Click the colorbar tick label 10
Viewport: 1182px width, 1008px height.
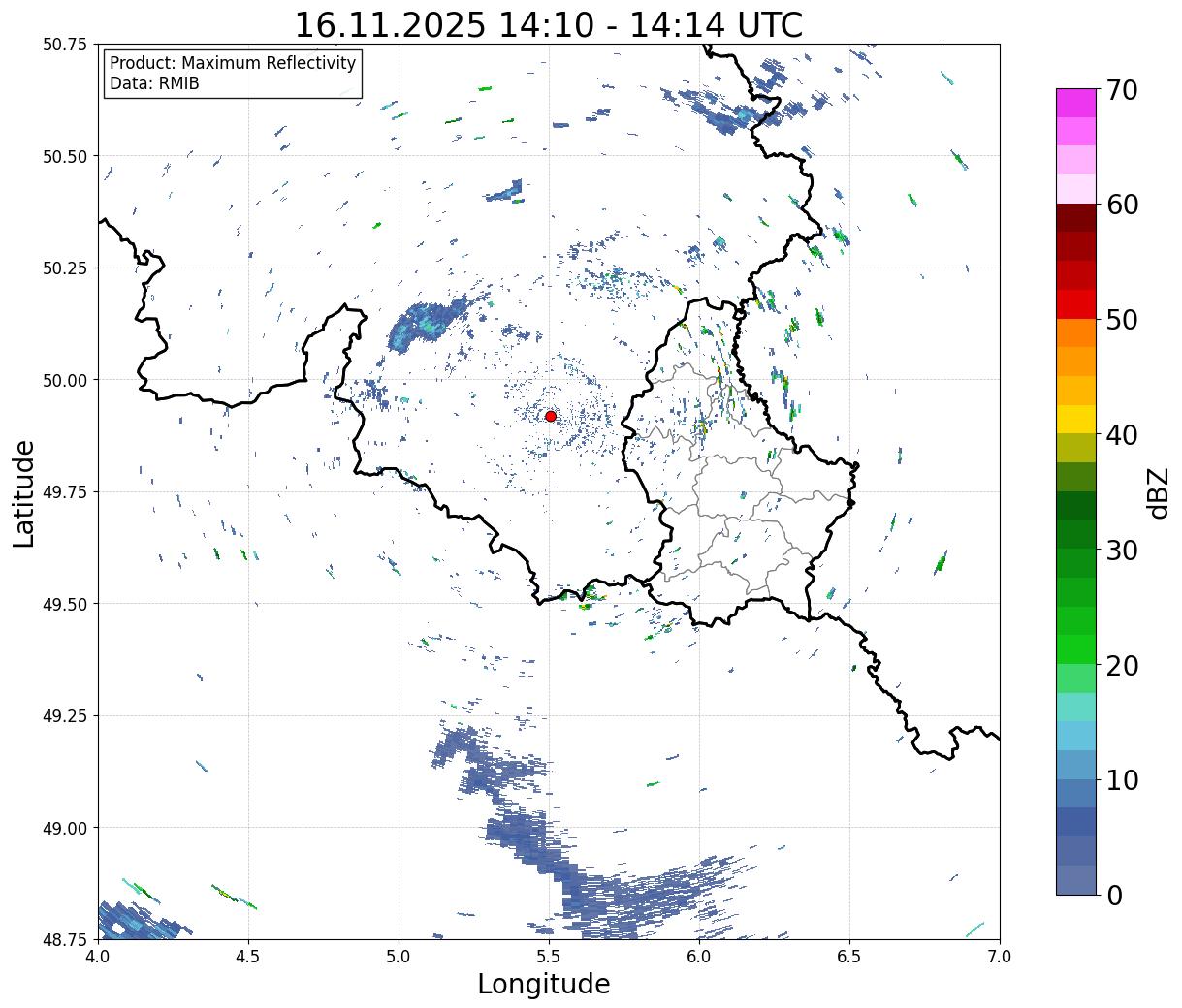coord(1122,779)
